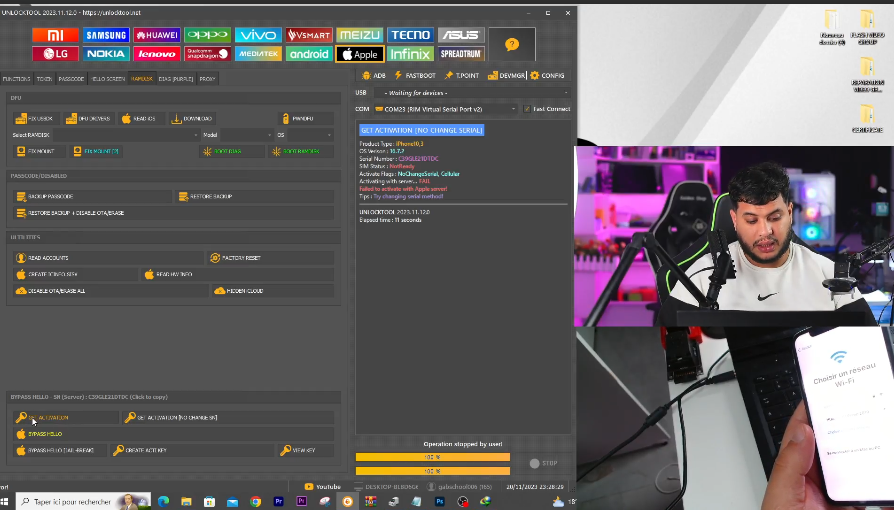Switch to the Proxy tab
The width and height of the screenshot is (894, 510).
(x=208, y=79)
